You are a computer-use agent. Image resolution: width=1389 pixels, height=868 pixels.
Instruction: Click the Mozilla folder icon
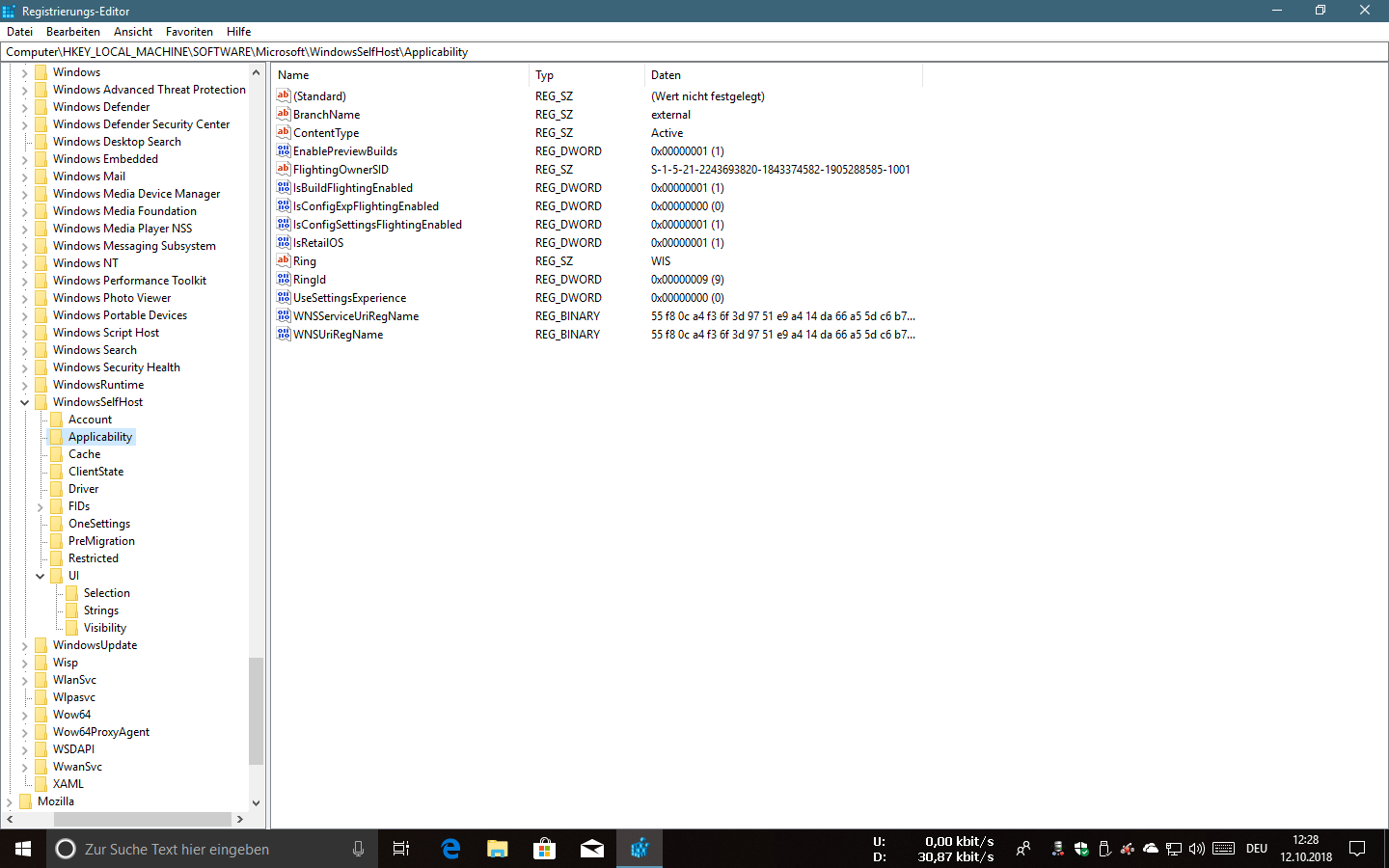pyautogui.click(x=25, y=801)
